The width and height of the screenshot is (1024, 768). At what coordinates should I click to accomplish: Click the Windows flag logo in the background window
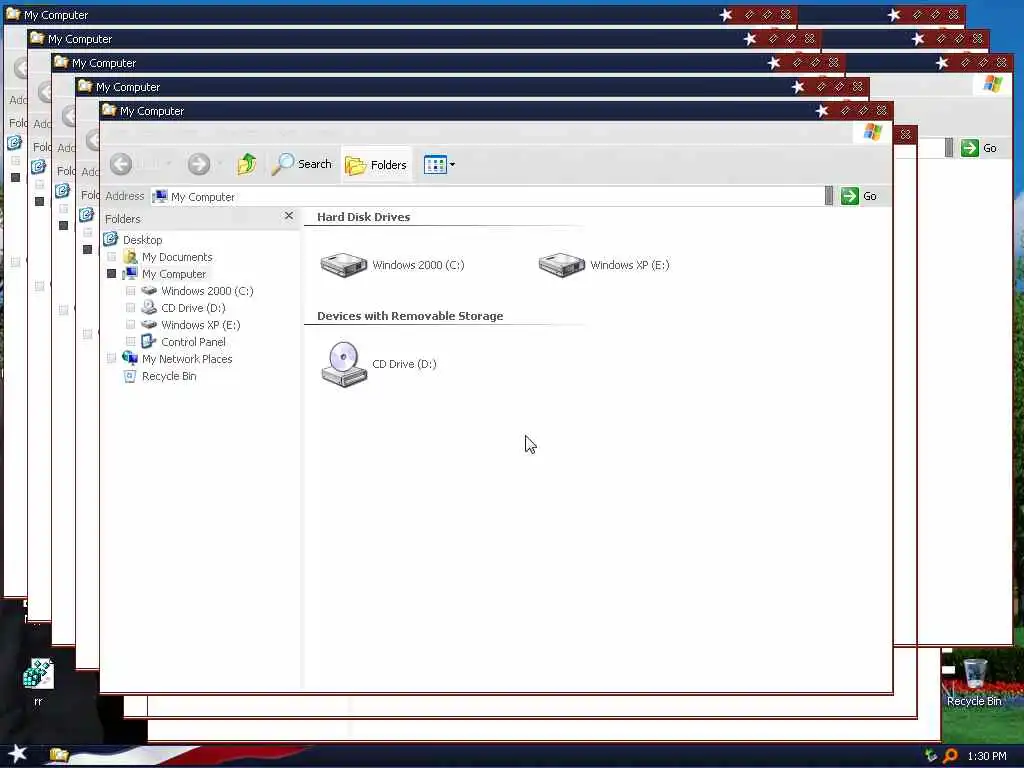(993, 84)
